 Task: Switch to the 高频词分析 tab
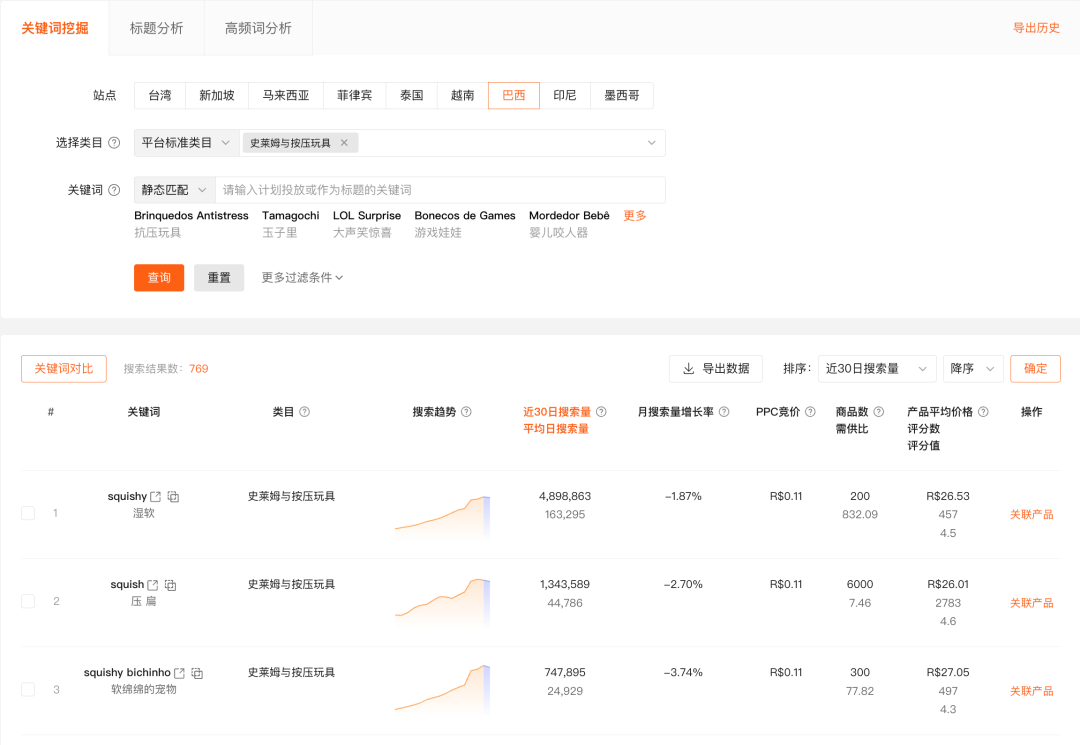point(258,28)
